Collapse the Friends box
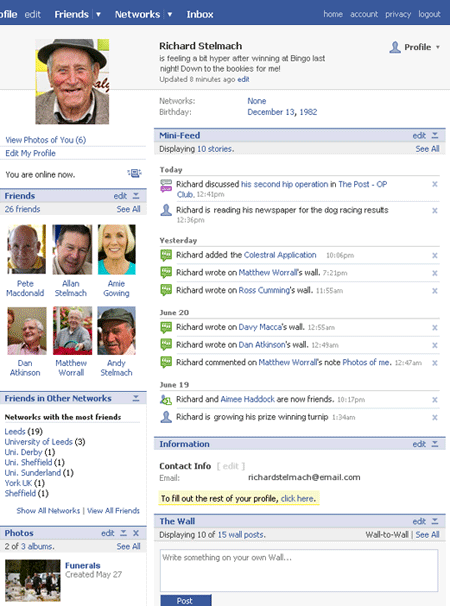 tap(136, 196)
